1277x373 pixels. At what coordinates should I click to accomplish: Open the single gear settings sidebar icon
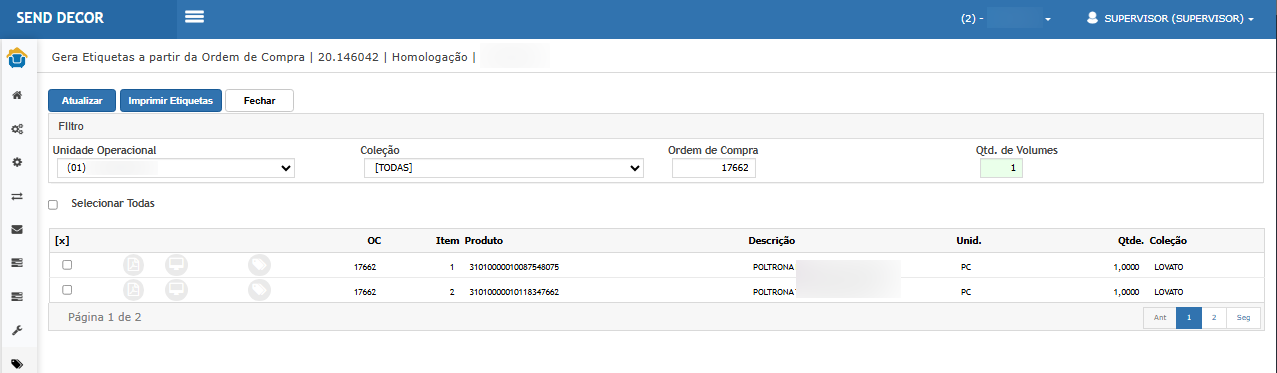17,162
